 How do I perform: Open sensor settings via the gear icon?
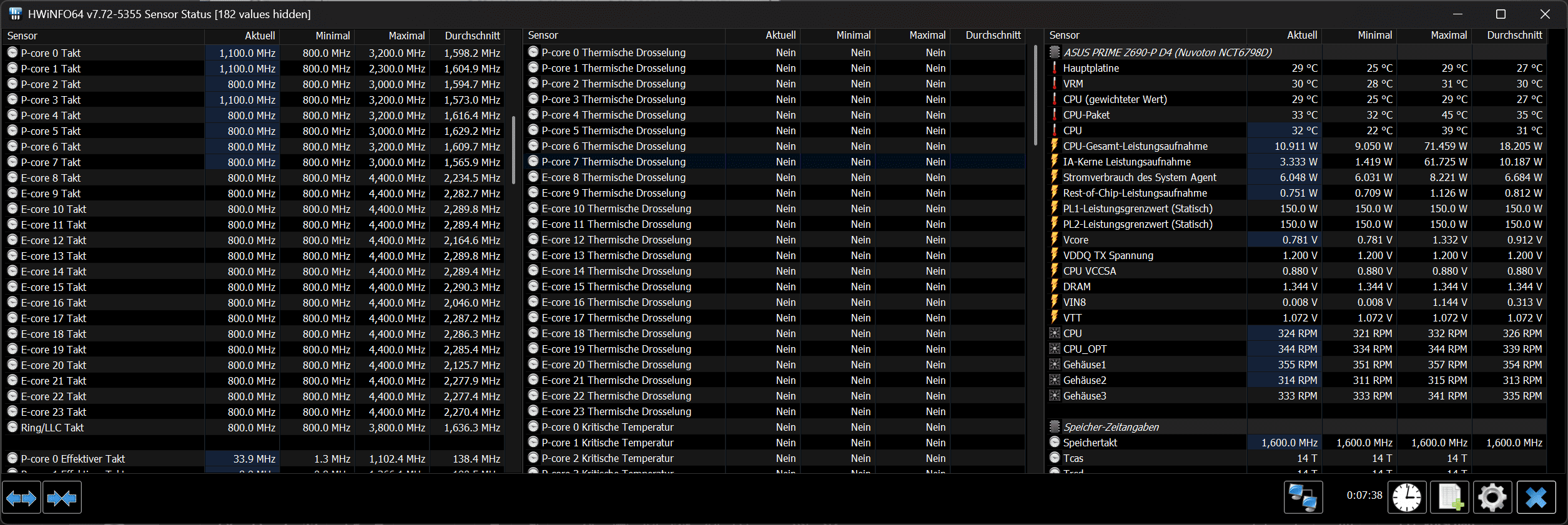pyautogui.click(x=1492, y=498)
